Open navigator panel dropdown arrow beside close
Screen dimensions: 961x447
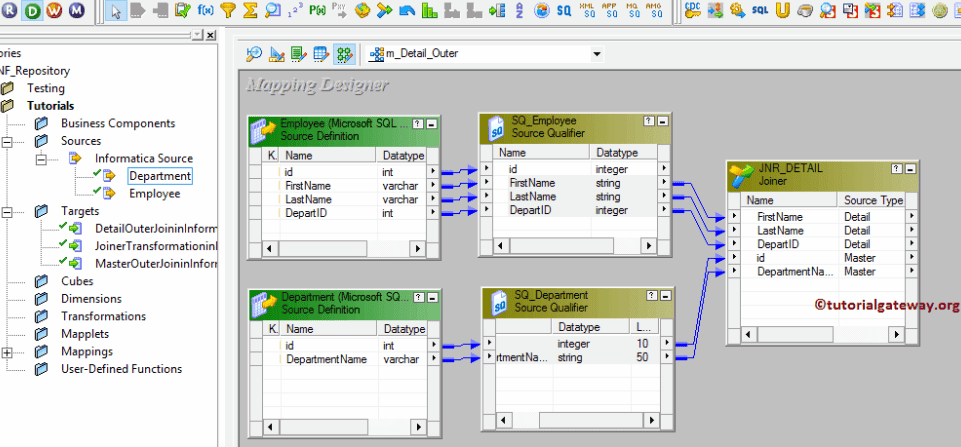[x=197, y=36]
